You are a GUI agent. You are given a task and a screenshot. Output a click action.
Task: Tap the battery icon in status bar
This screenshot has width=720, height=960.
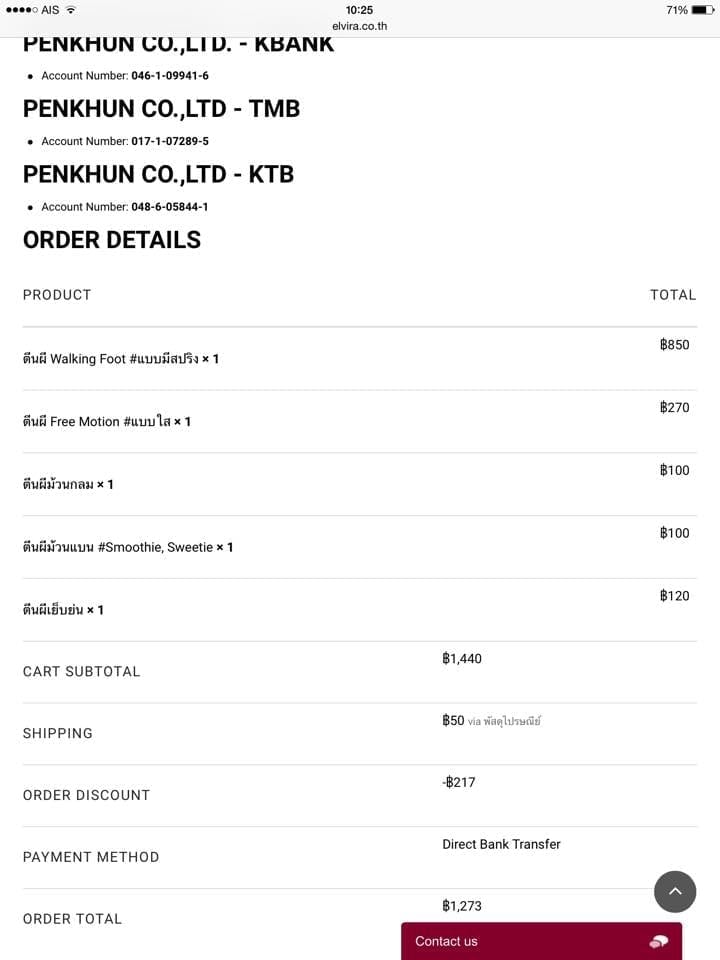point(703,10)
